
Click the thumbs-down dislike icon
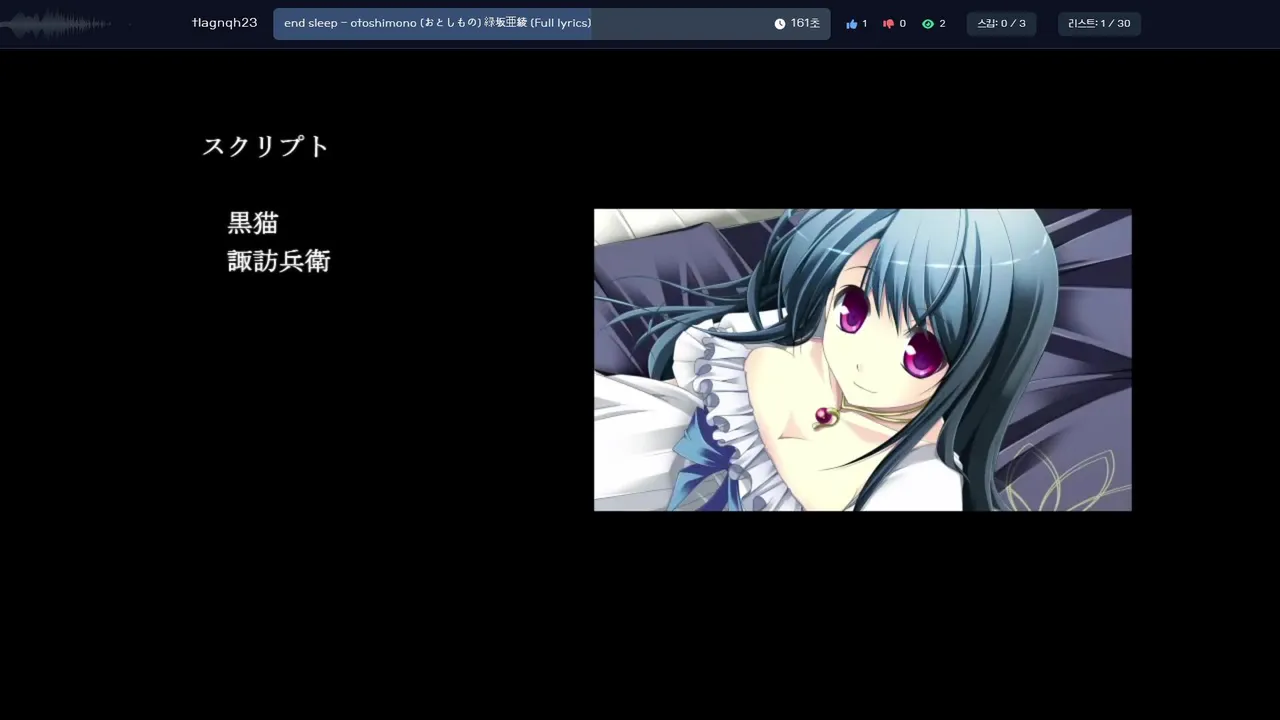[x=888, y=24]
